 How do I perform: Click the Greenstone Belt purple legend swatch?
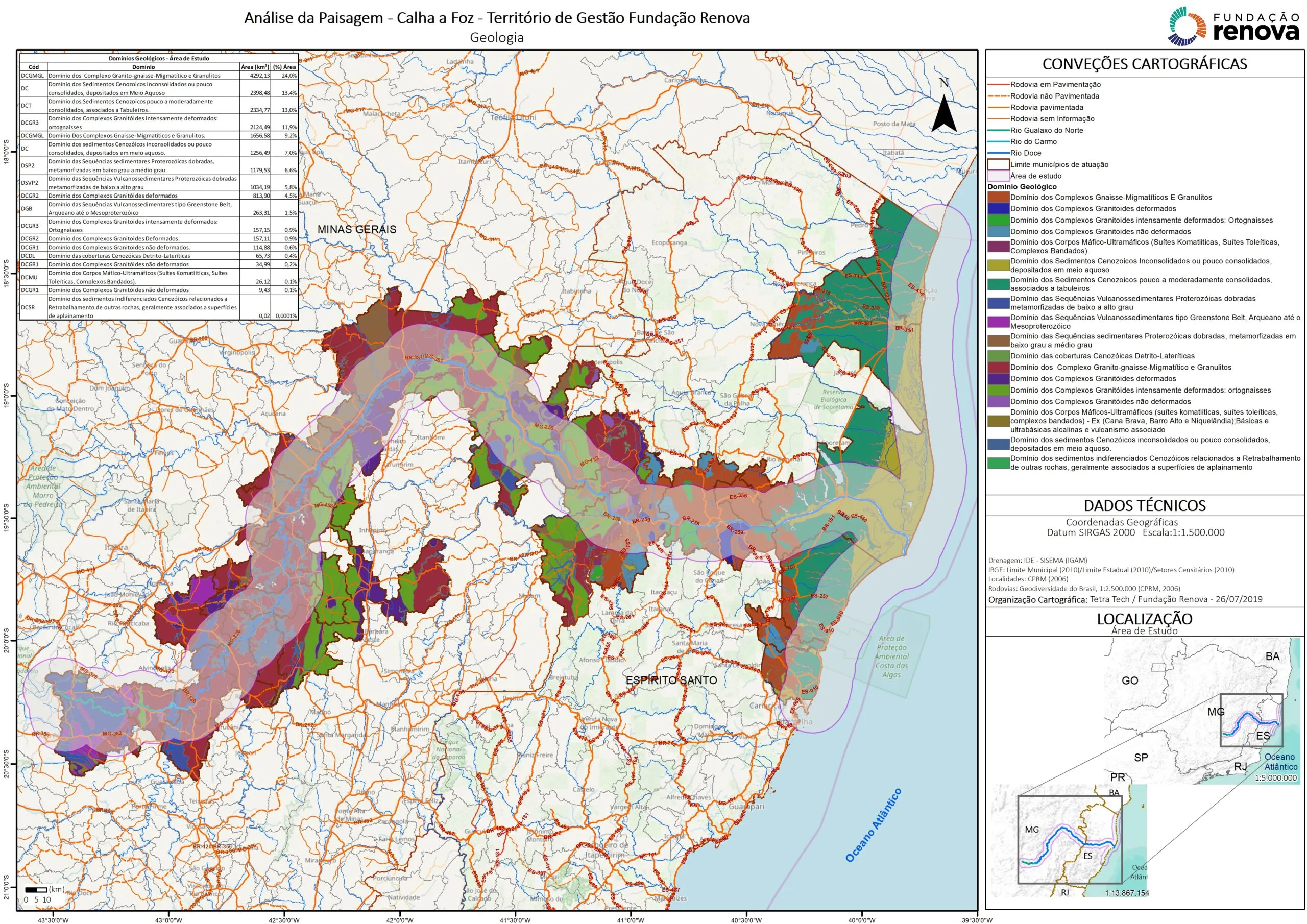point(999,322)
